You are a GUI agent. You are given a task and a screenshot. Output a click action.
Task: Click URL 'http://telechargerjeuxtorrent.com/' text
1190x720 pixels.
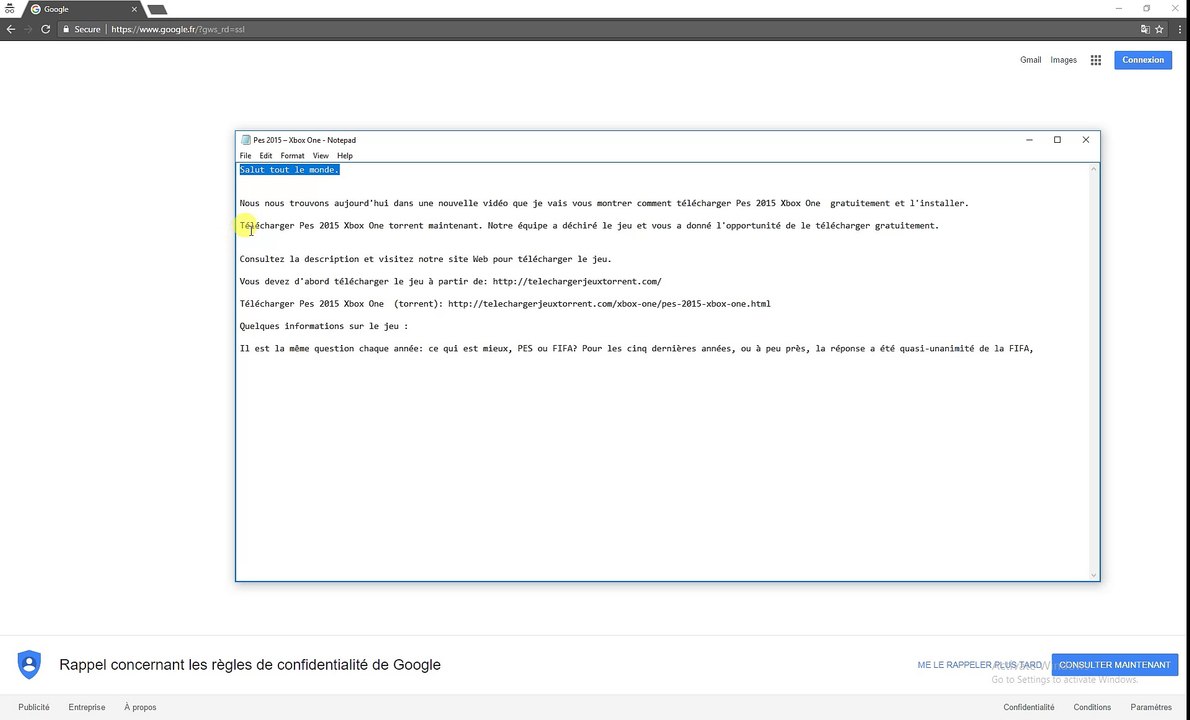[x=577, y=281]
